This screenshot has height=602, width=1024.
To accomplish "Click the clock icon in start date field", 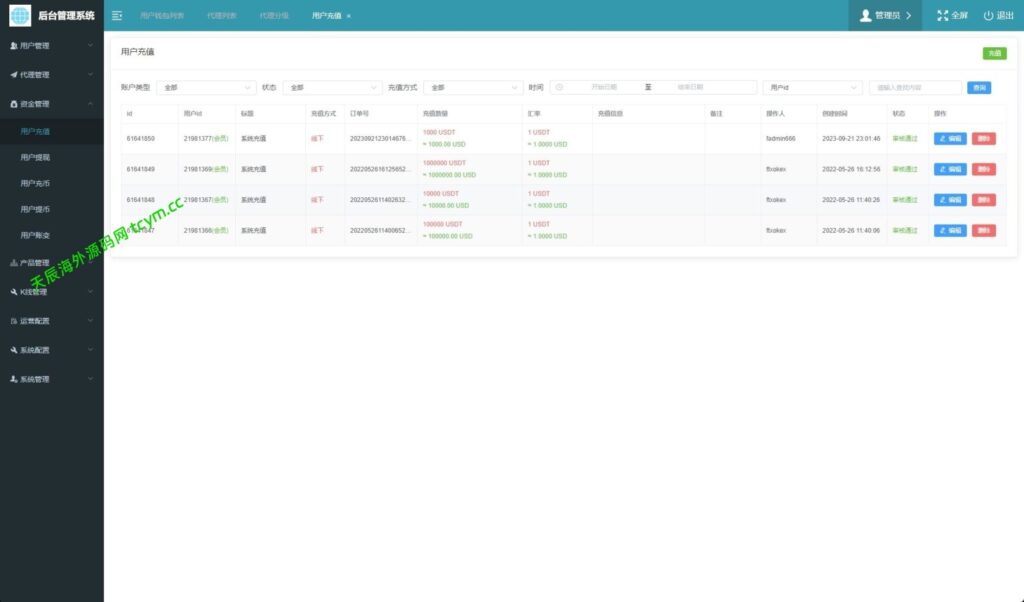I will click(x=559, y=88).
